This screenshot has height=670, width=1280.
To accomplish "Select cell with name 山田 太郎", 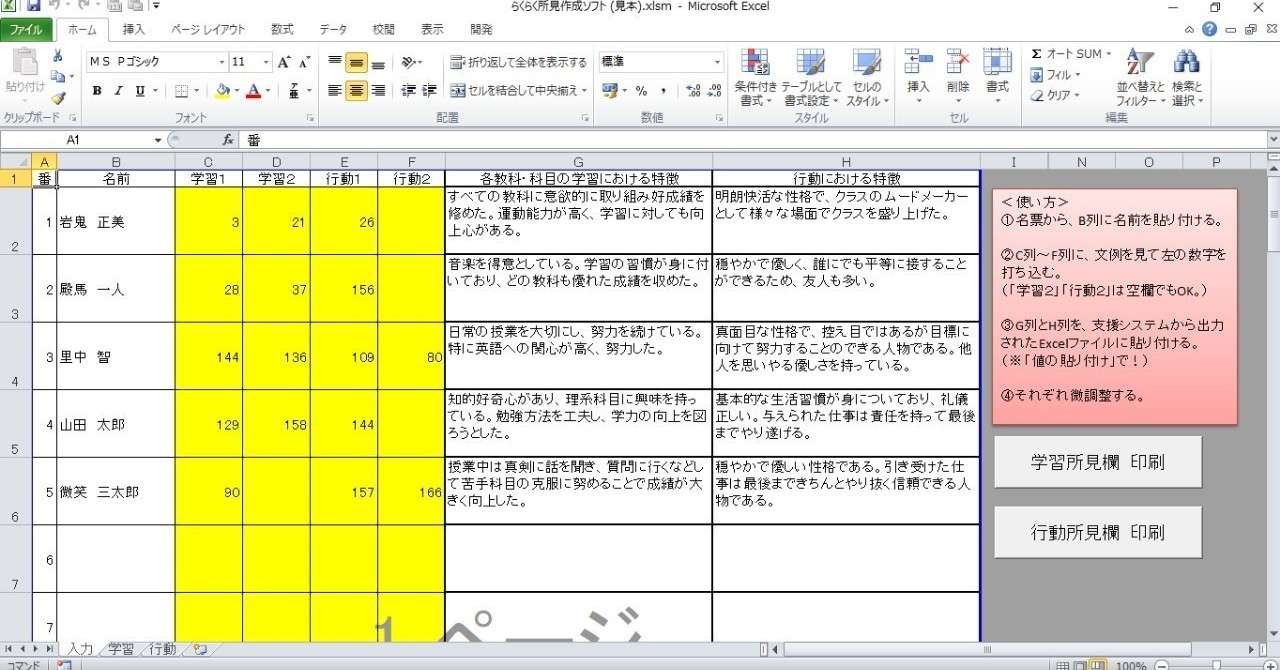I will pos(116,424).
